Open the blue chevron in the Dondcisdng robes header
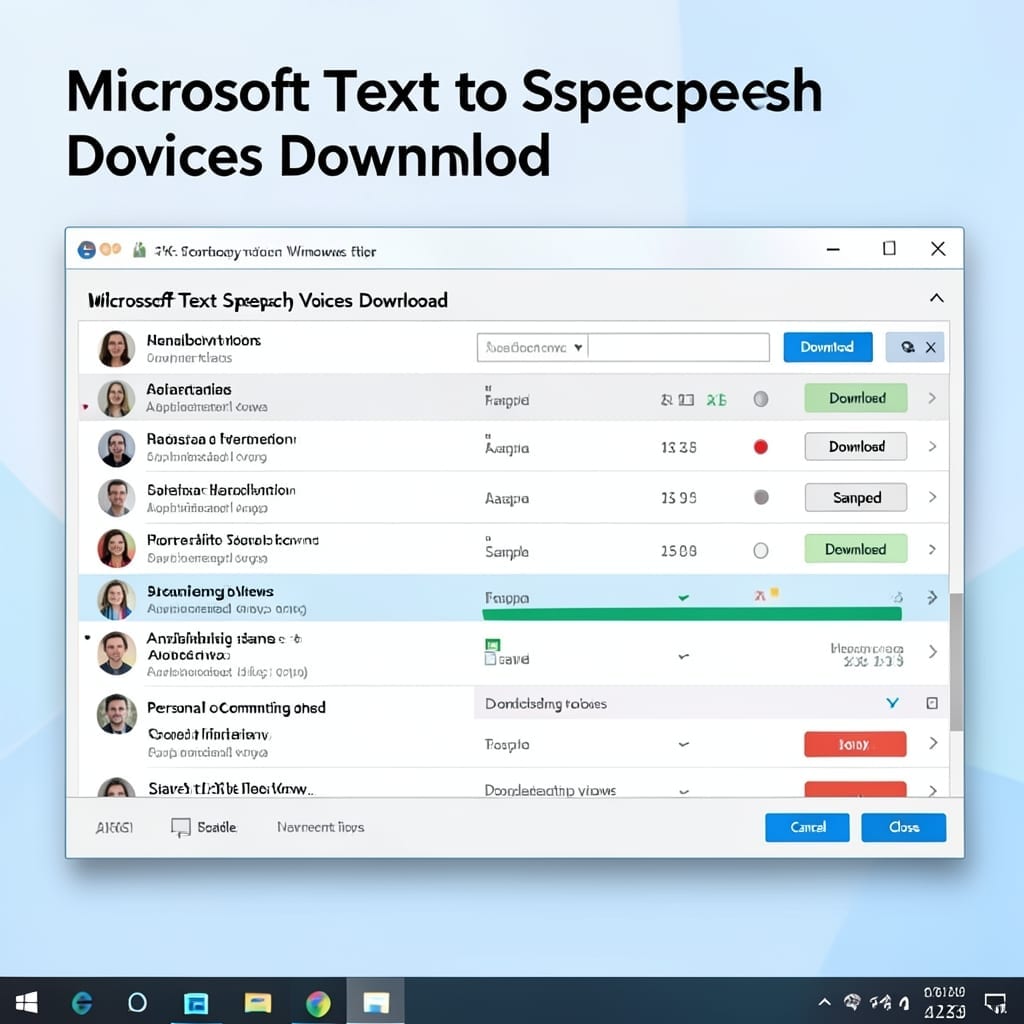Viewport: 1024px width, 1024px height. pyautogui.click(x=892, y=703)
